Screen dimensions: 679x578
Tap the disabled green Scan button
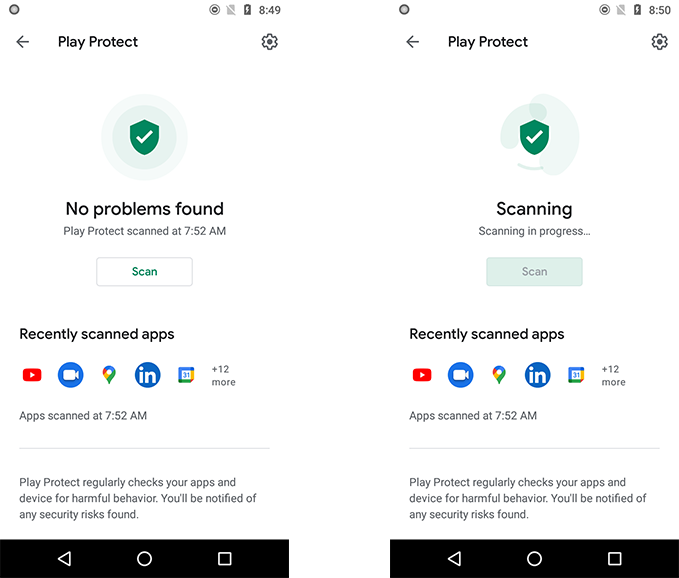(534, 271)
